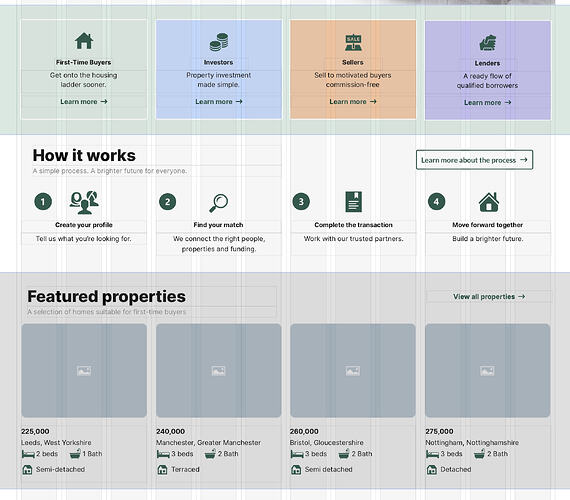The width and height of the screenshot is (570, 500).
Task: Click the sale sign icon for Sellers
Action: point(353,43)
